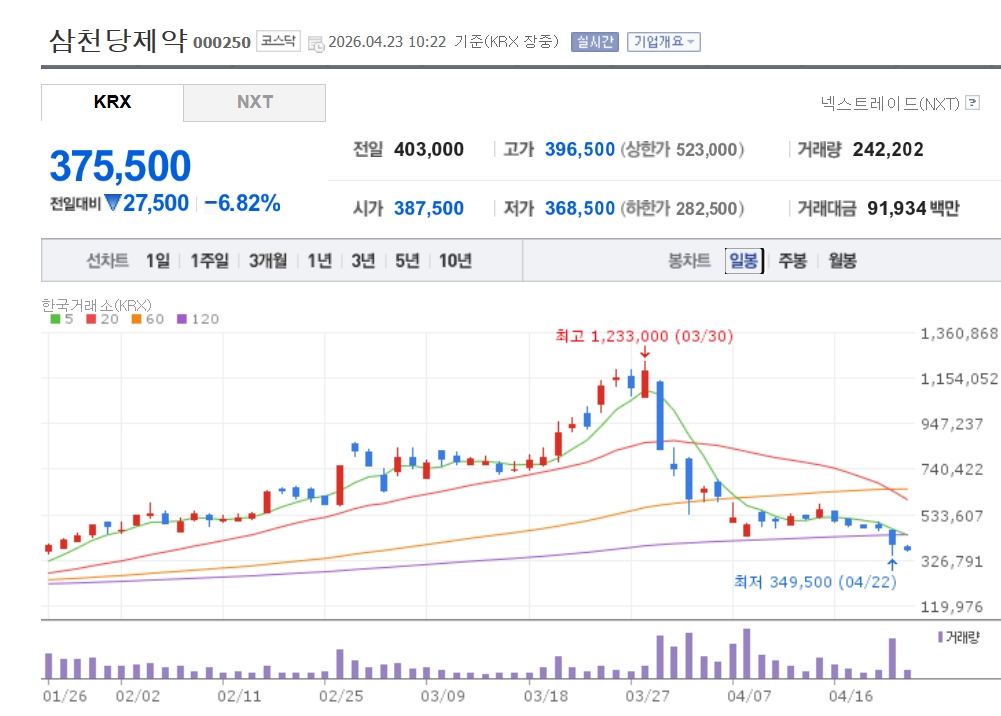Select the 주봉 weekly candle chart
1001x716 pixels.
(793, 260)
